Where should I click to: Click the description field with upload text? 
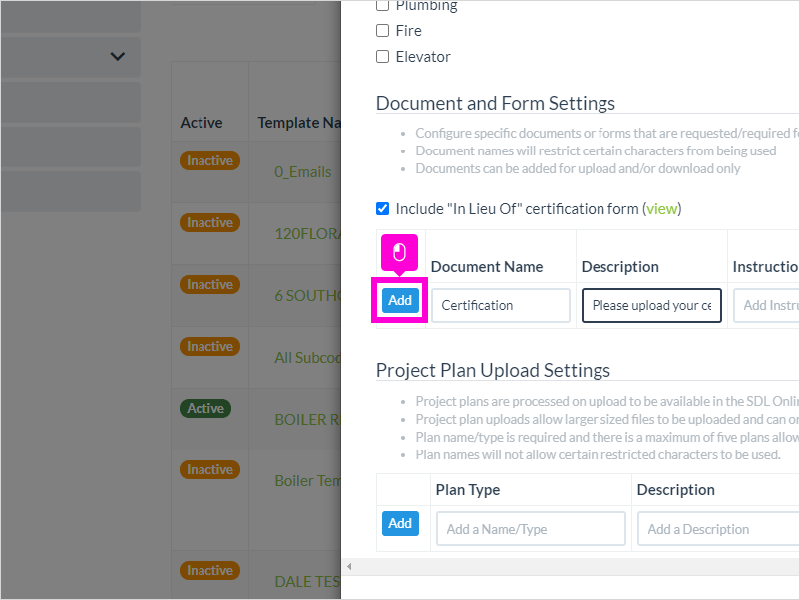pos(652,305)
